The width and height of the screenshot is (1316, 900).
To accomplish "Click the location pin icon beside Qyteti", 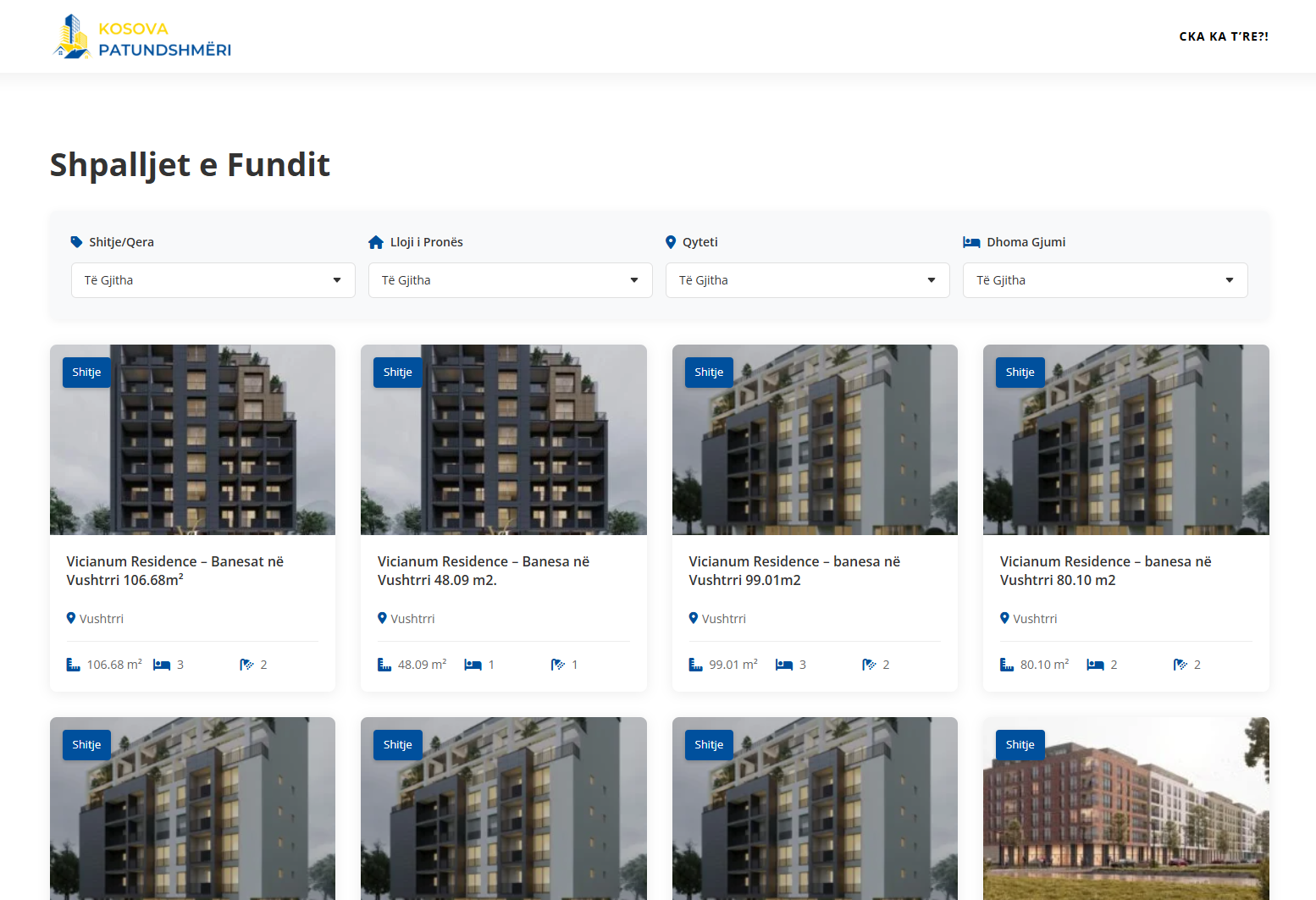I will click(x=671, y=242).
